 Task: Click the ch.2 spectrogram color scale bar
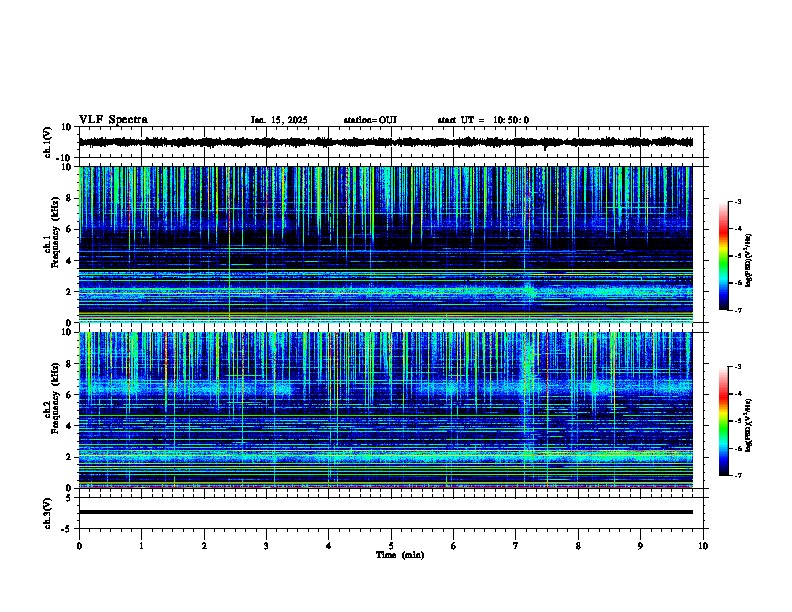click(x=724, y=421)
